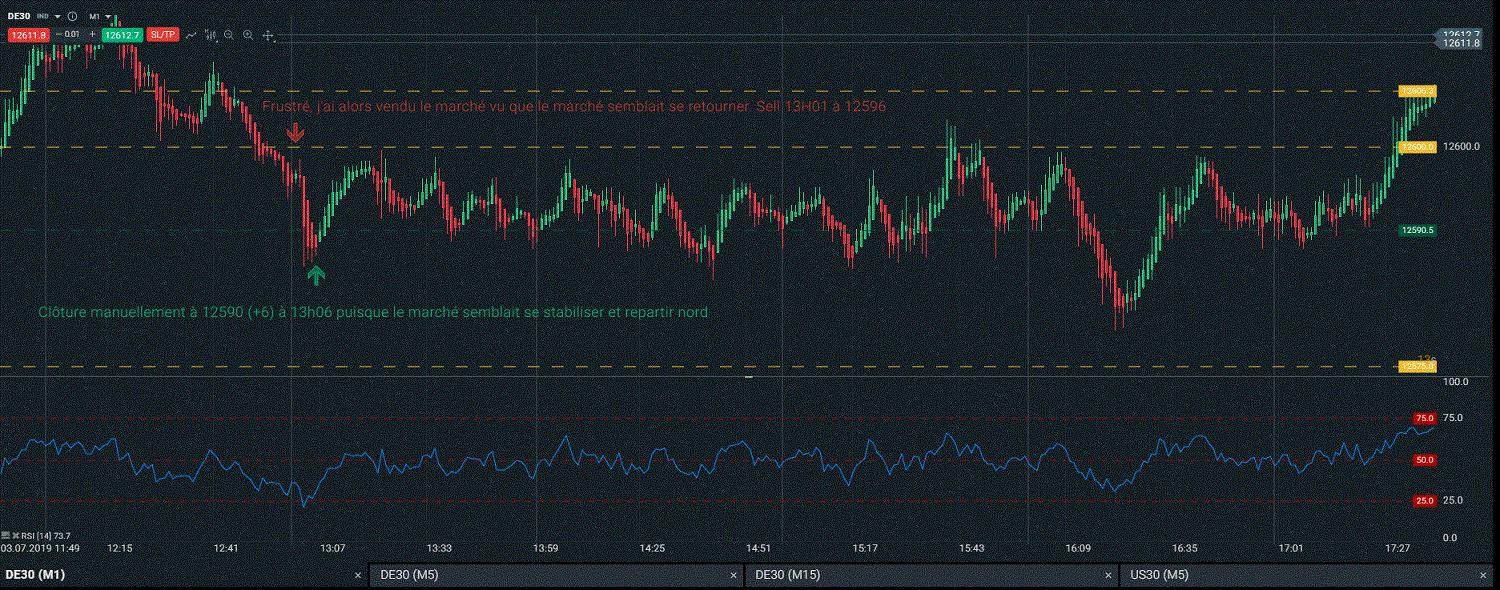
Task: Open the DE30 instrument dropdown arrow
Action: 58,16
